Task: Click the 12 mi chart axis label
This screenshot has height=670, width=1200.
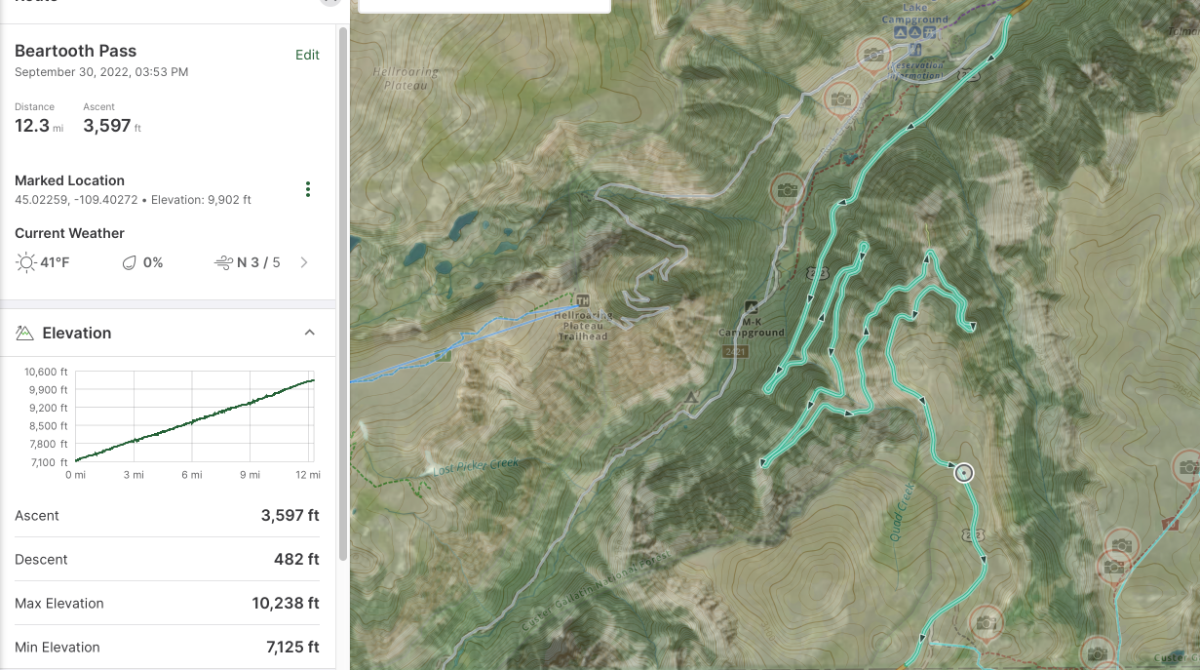Action: [308, 475]
